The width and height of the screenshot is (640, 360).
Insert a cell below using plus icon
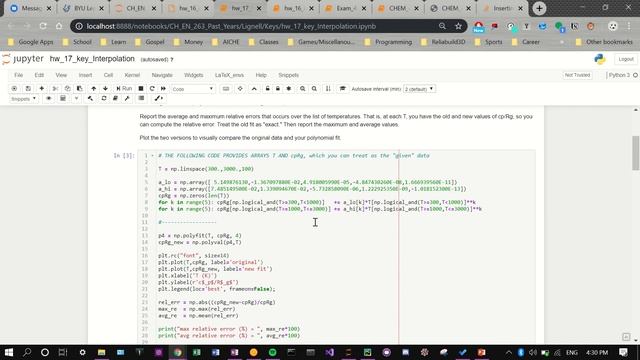pos(41,89)
